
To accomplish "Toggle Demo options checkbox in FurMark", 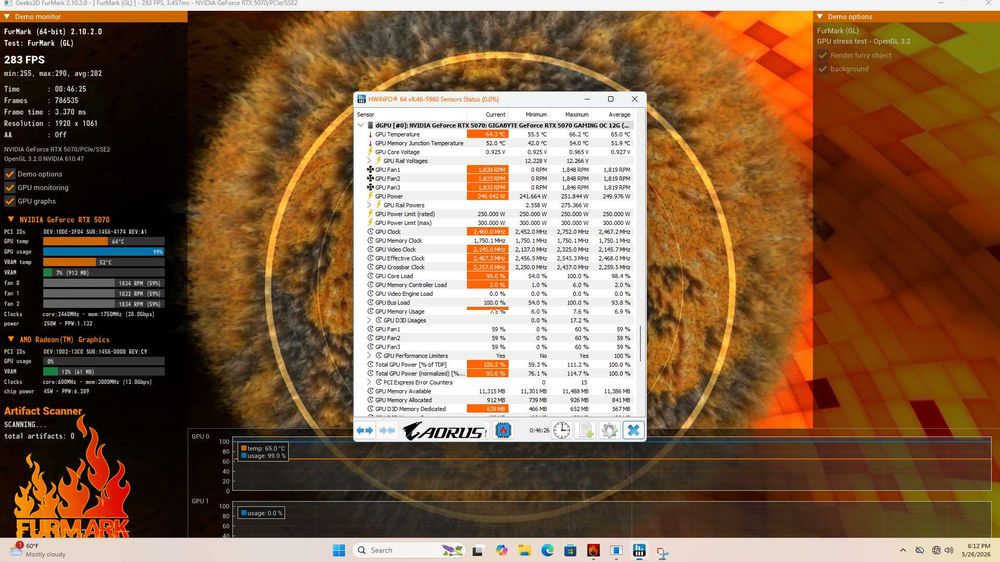I will [x=10, y=174].
